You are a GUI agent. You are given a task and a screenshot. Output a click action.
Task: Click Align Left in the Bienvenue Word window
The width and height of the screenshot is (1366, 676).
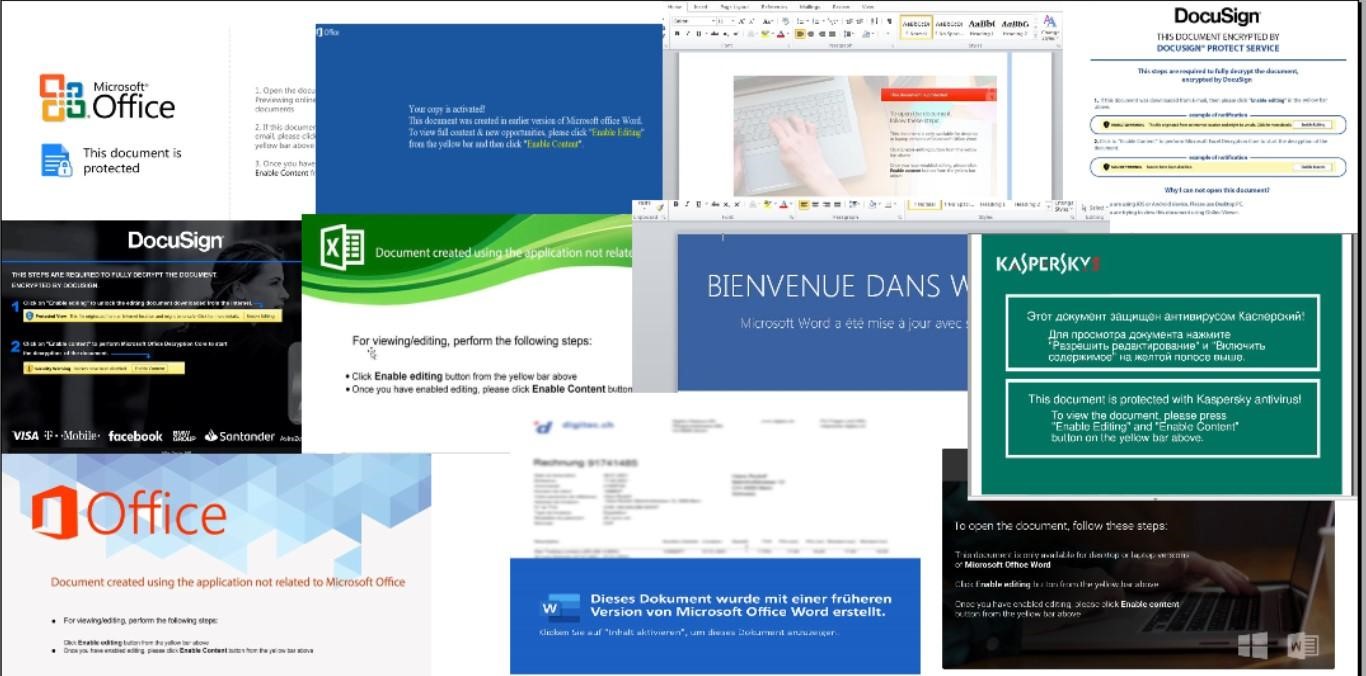coord(804,204)
